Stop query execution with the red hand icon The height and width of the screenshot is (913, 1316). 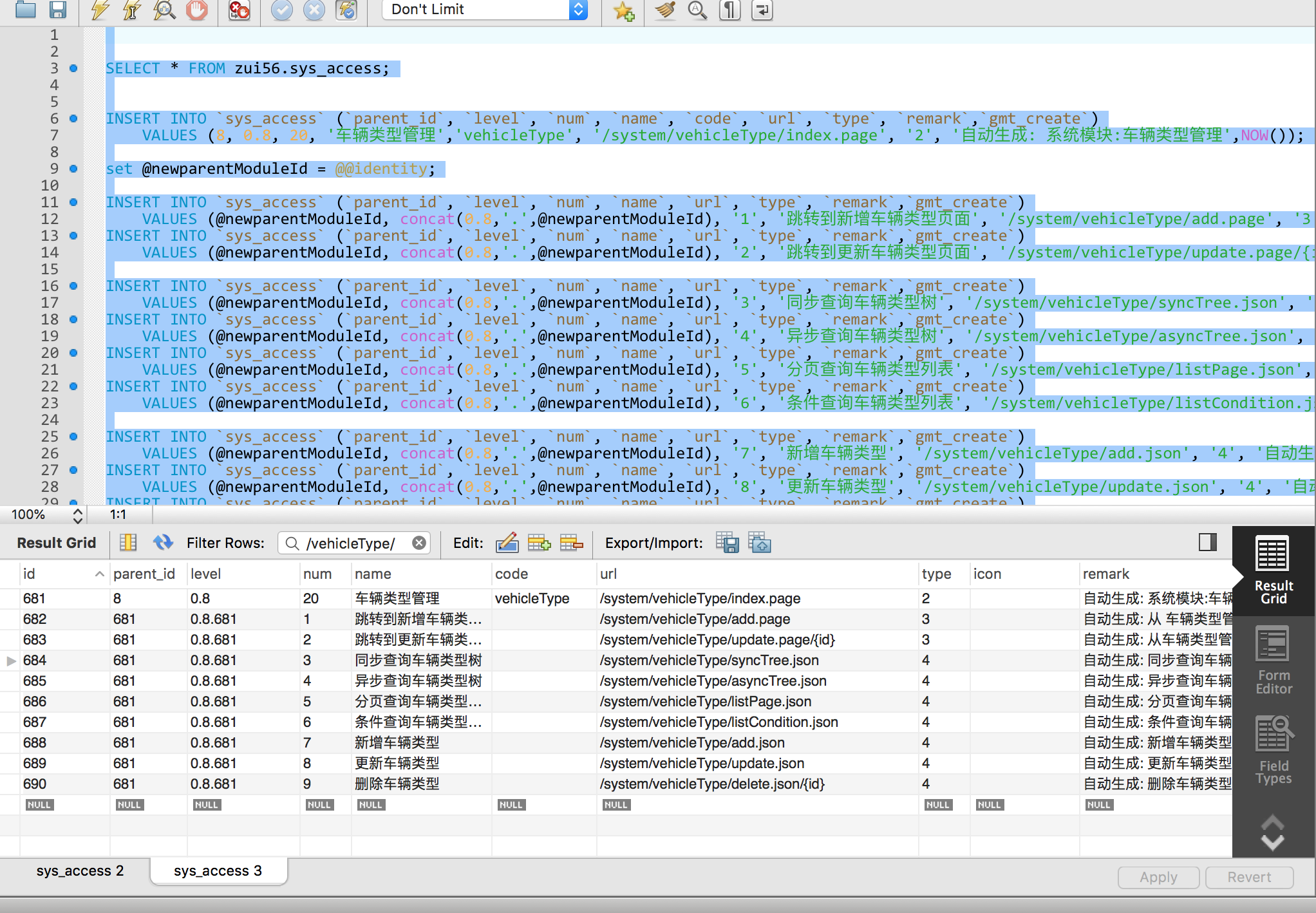pos(197,10)
